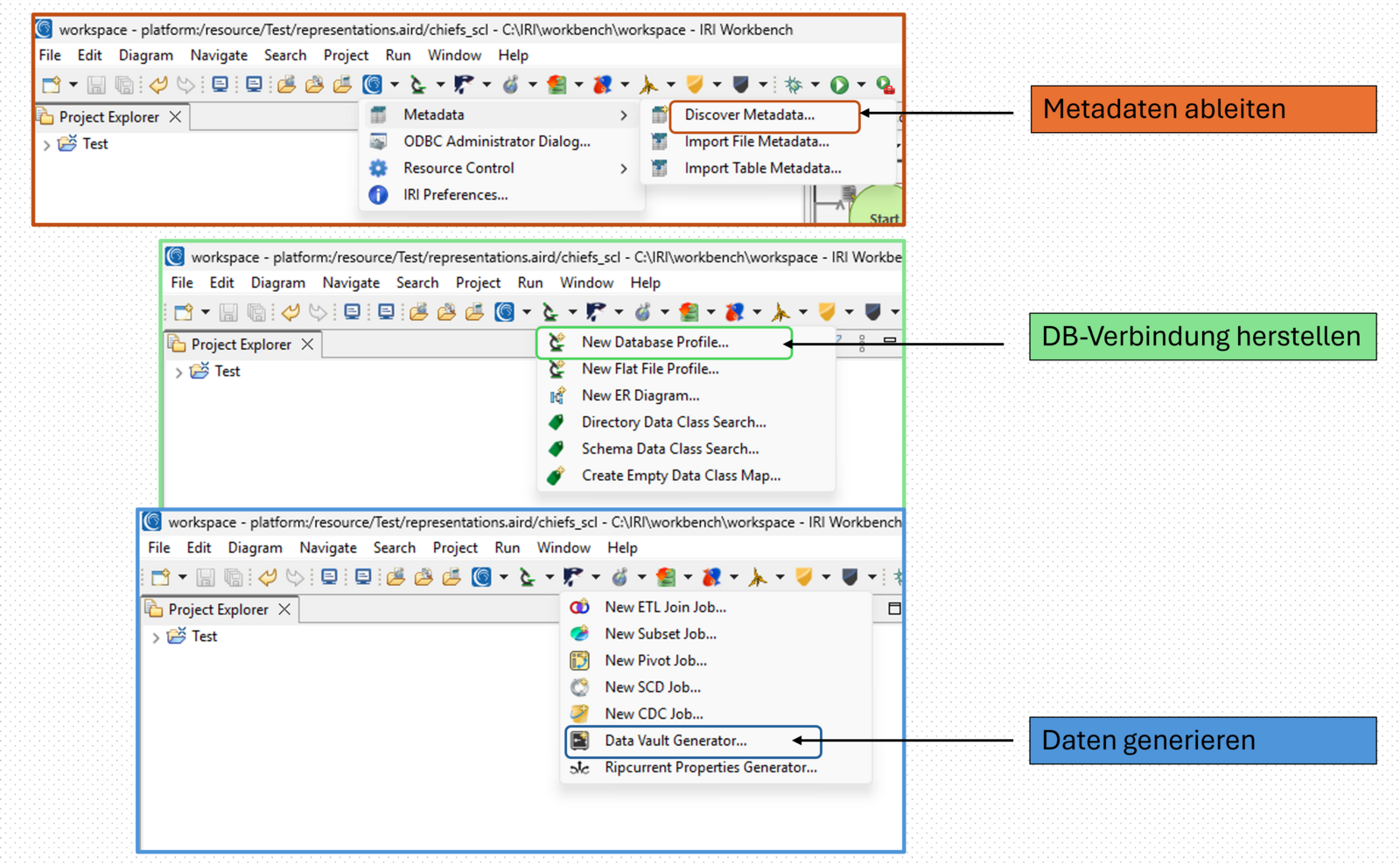This screenshot has width=1400, height=864.
Task: Click the IRI swirl icon in top window toolbar
Action: [x=373, y=85]
